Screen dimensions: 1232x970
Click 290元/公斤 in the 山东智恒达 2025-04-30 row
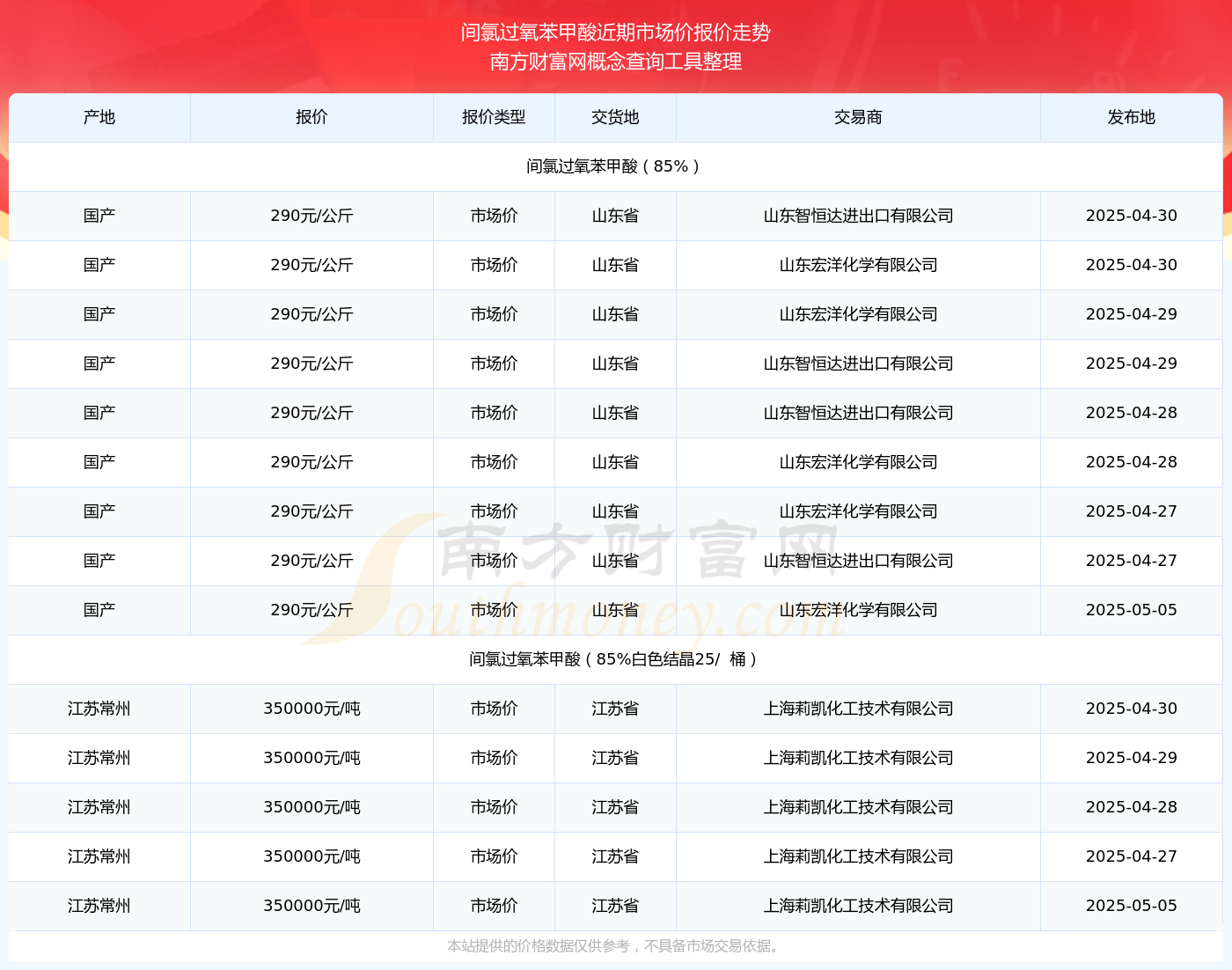[x=312, y=216]
